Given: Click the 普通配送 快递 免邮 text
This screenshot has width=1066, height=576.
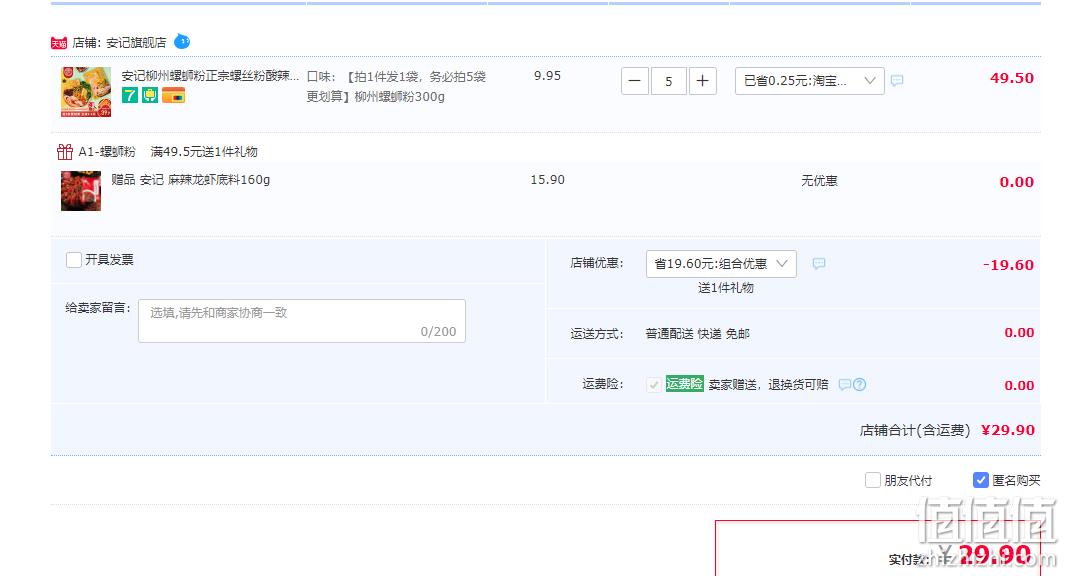Looking at the screenshot, I should tap(698, 333).
